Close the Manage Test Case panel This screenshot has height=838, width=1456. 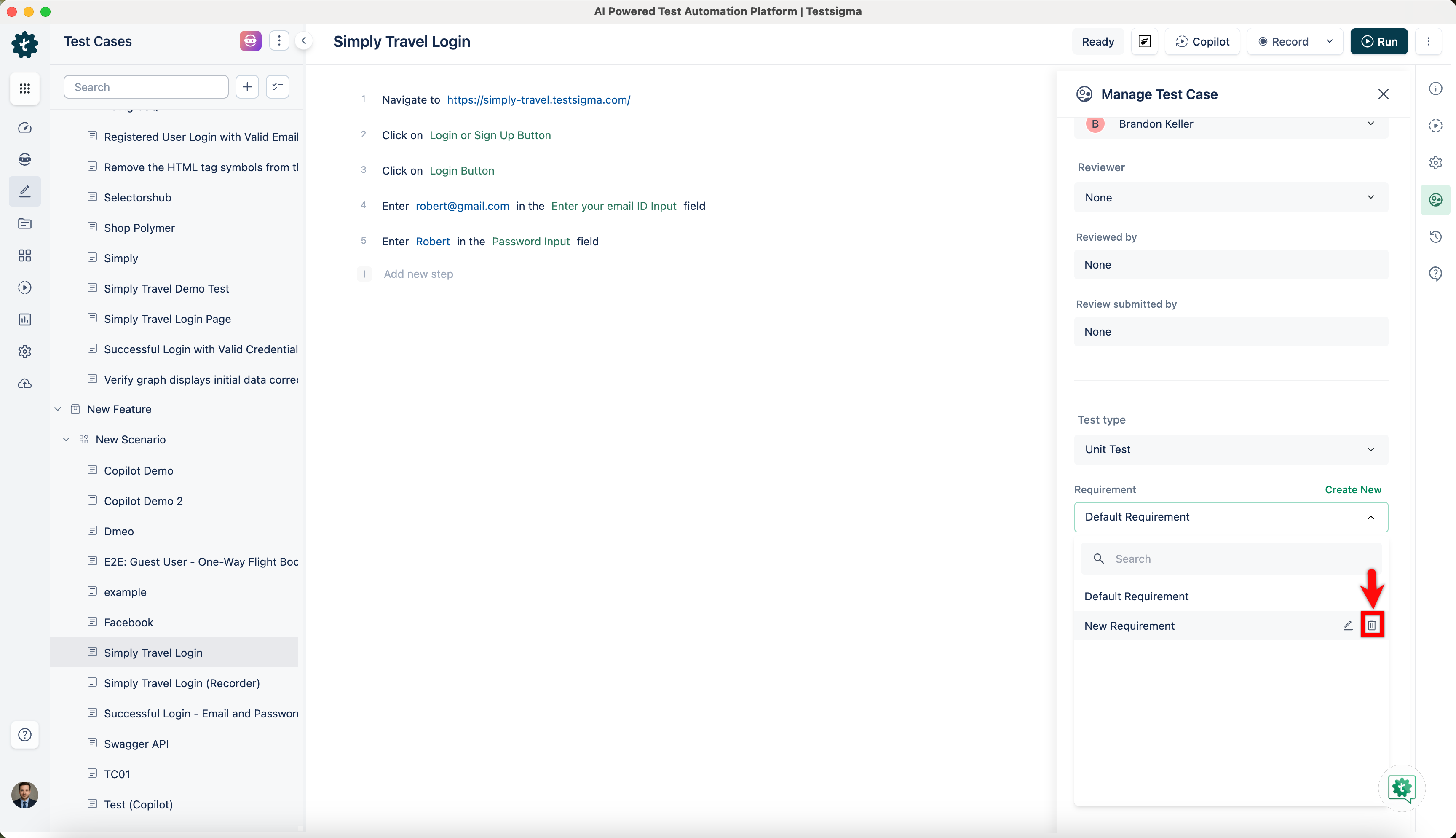click(x=1383, y=94)
